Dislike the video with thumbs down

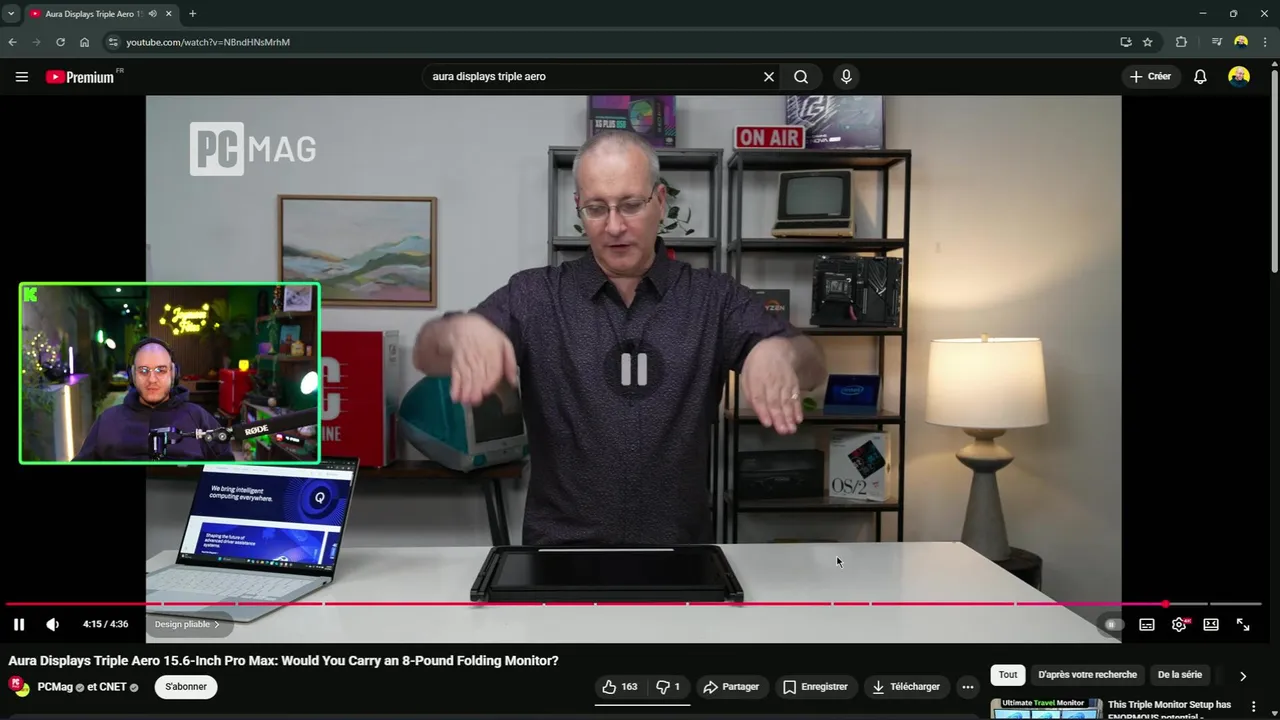click(668, 687)
